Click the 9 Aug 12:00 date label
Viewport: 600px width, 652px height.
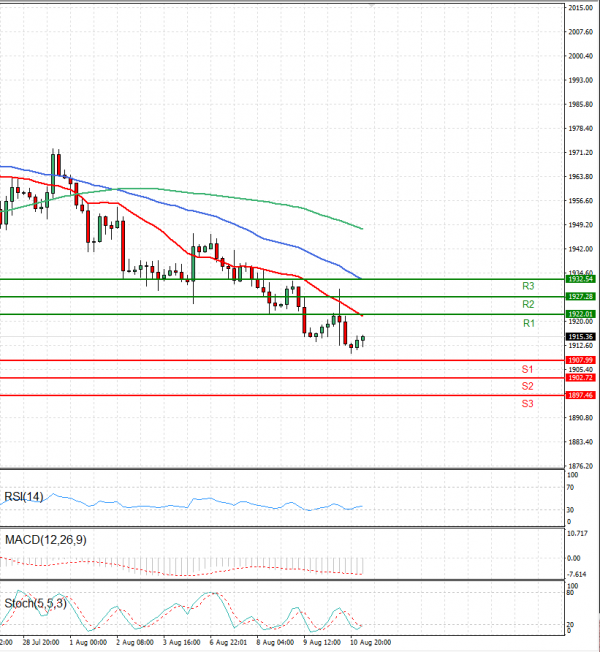[x=322, y=642]
